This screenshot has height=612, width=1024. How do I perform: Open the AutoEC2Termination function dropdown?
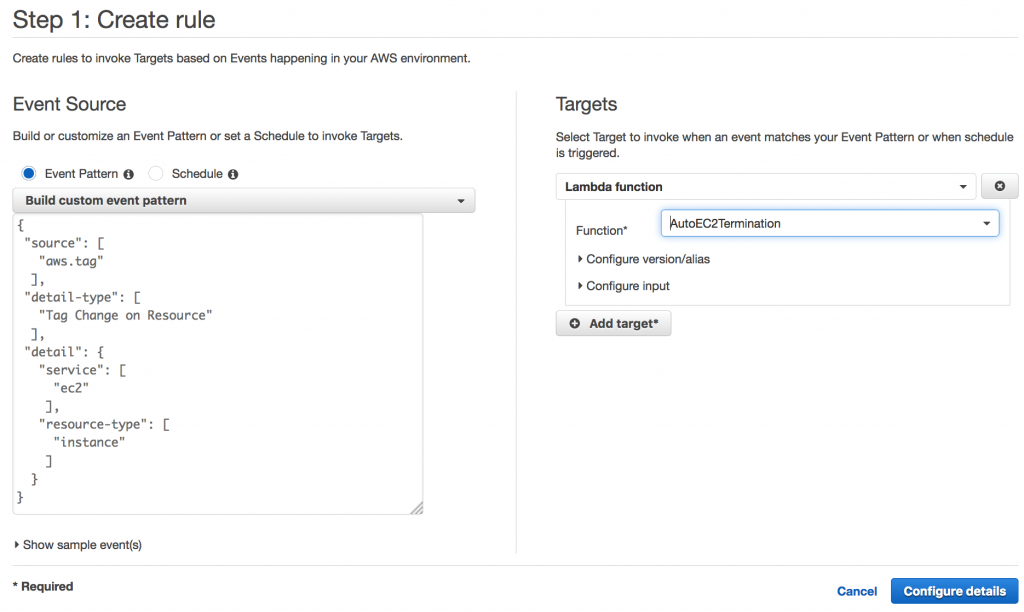[x=830, y=223]
